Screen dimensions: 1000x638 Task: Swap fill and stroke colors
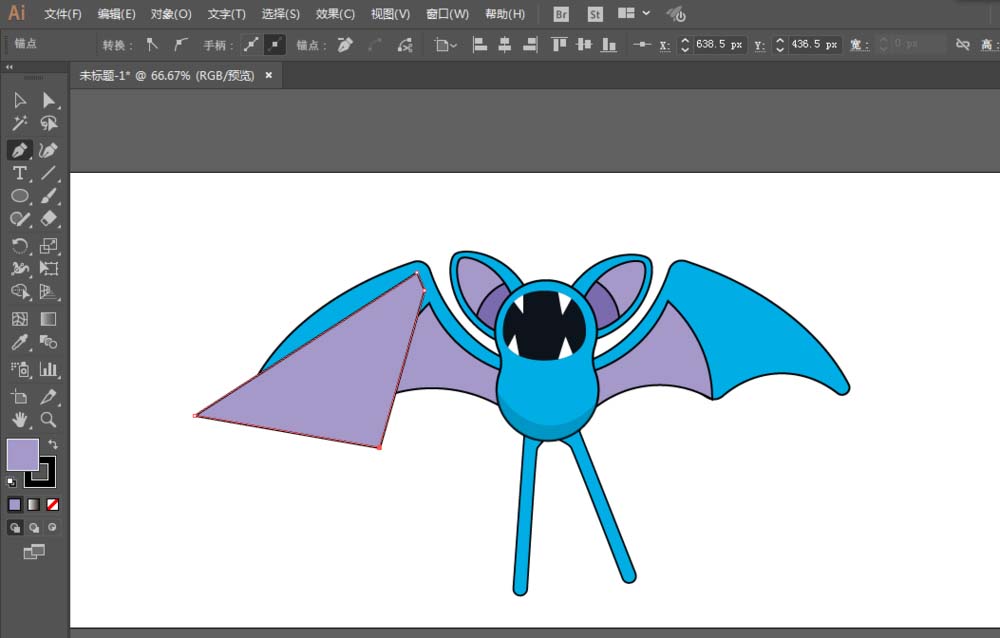(x=53, y=444)
